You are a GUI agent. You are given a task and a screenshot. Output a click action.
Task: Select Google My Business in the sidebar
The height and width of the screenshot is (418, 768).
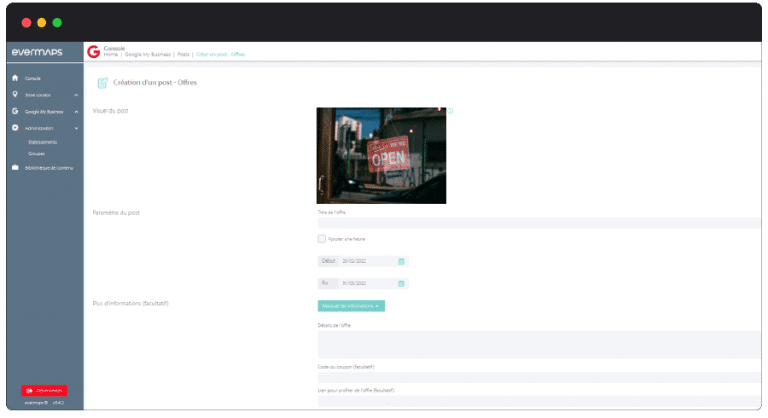pyautogui.click(x=44, y=112)
